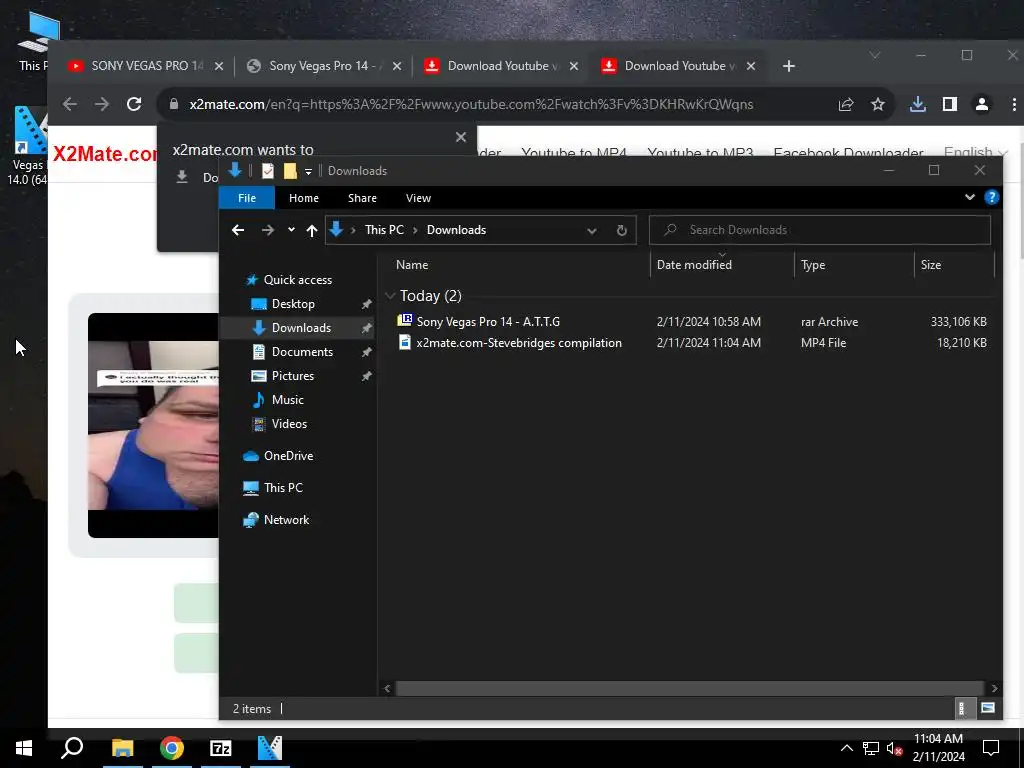Open the Home ribbon tab
This screenshot has width=1024, height=768.
click(x=304, y=198)
